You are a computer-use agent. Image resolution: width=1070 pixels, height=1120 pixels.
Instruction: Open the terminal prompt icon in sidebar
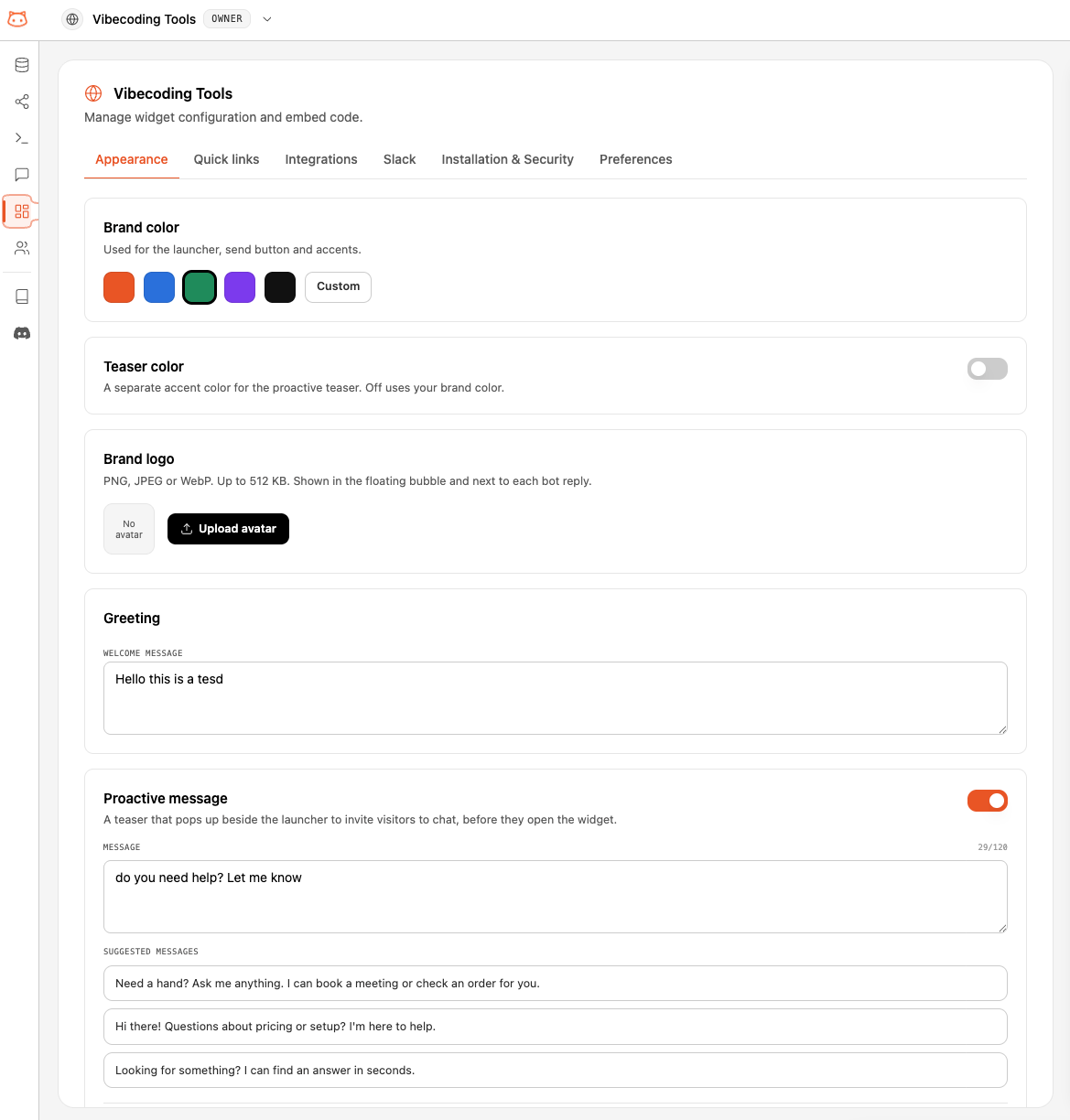coord(22,138)
